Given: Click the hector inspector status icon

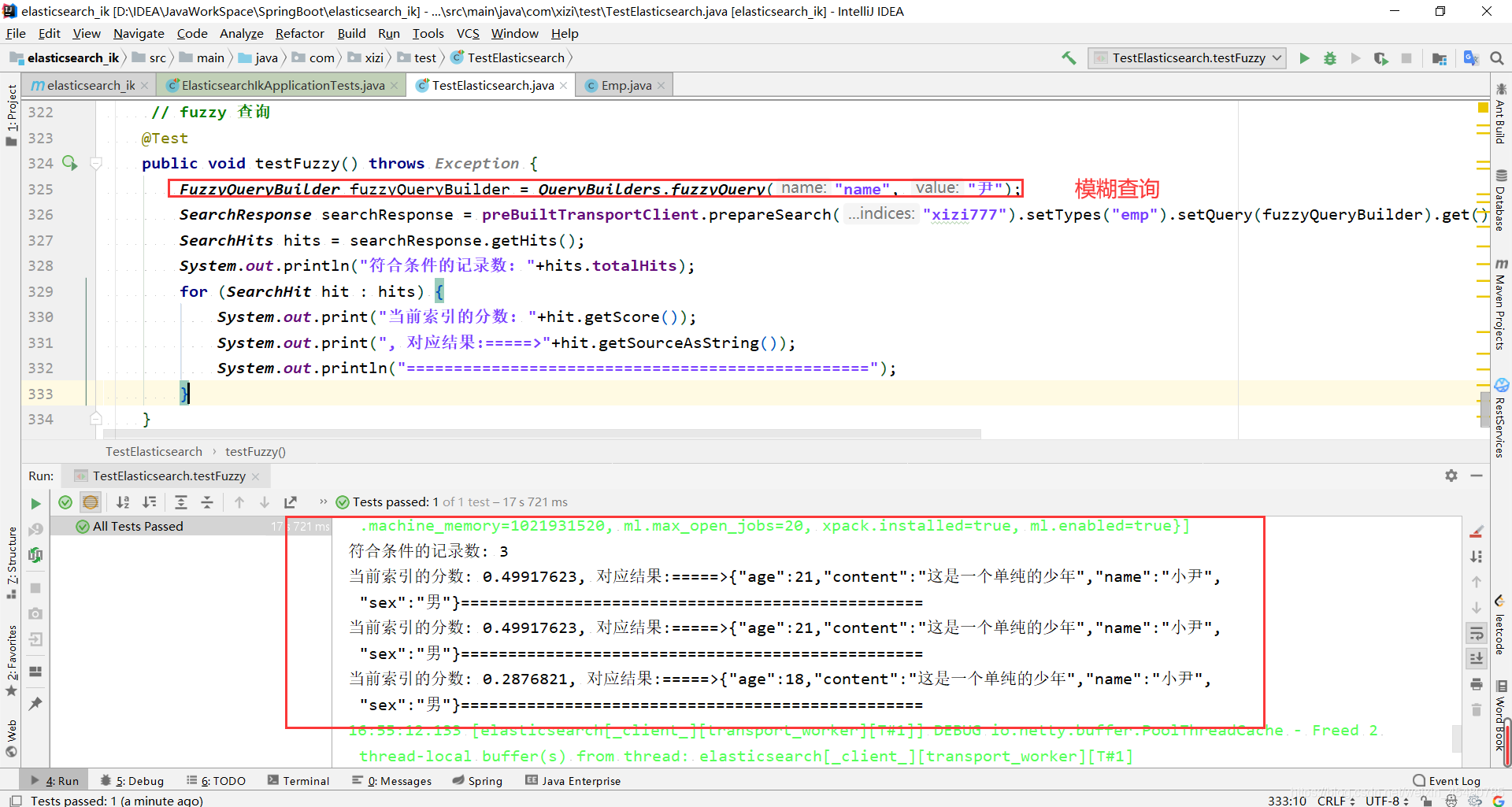Looking at the screenshot, I should pyautogui.click(x=1451, y=801).
